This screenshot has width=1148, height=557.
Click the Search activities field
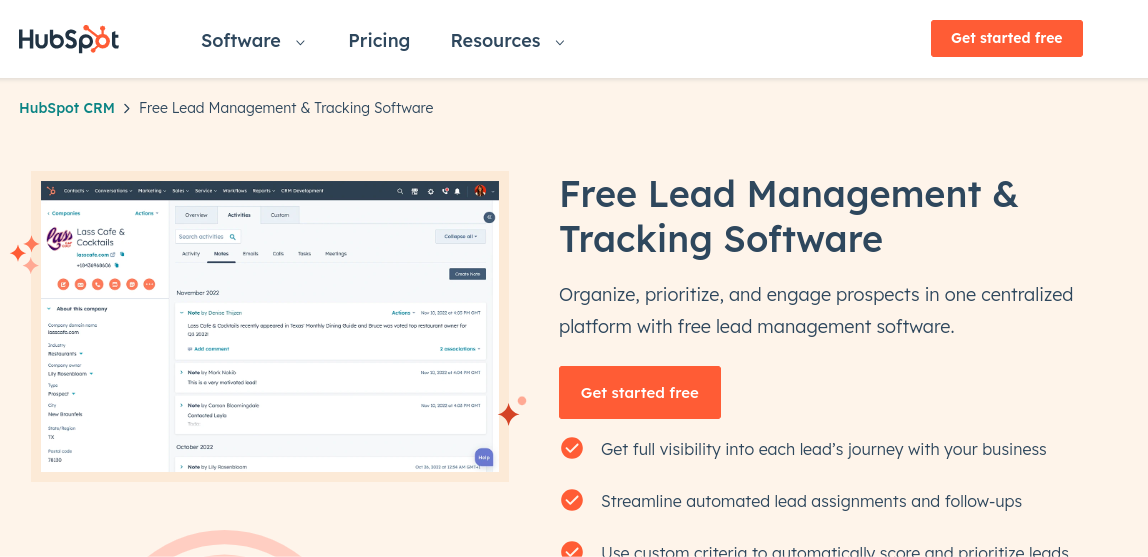click(x=208, y=237)
